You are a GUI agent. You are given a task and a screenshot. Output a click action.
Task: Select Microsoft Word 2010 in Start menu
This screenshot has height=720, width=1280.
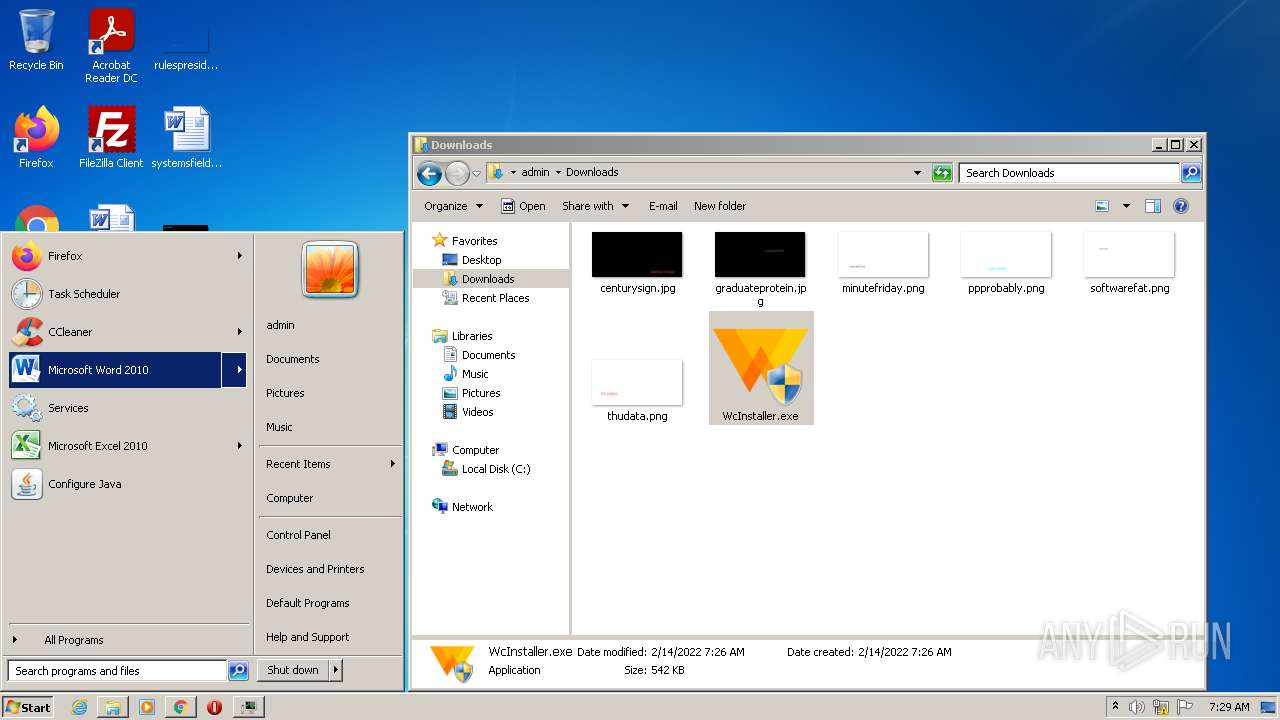pyautogui.click(x=116, y=370)
